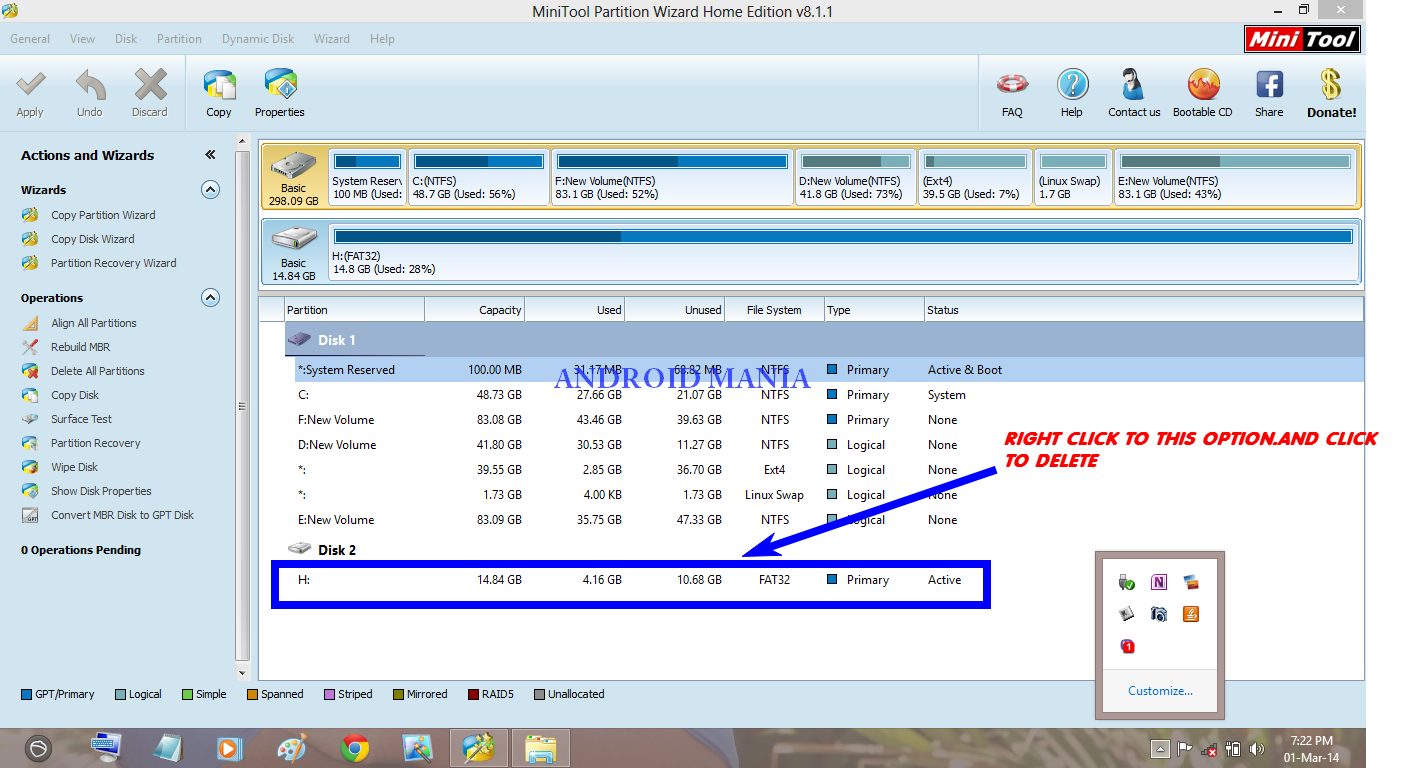Collapse the Wizards section
Viewport: 1404px width, 768px height.
[210, 190]
